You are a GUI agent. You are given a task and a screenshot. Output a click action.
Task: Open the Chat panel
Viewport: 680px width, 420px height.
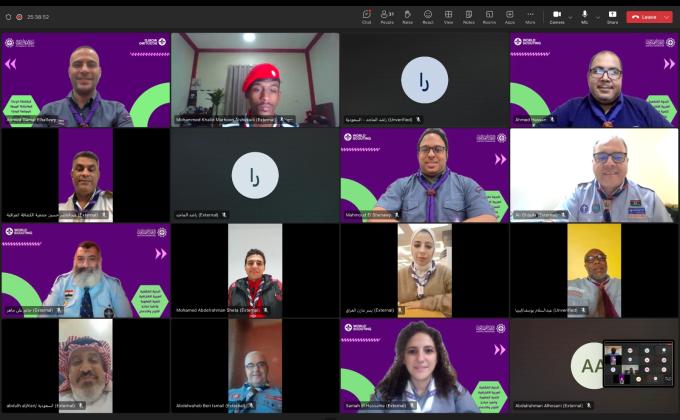[366, 16]
